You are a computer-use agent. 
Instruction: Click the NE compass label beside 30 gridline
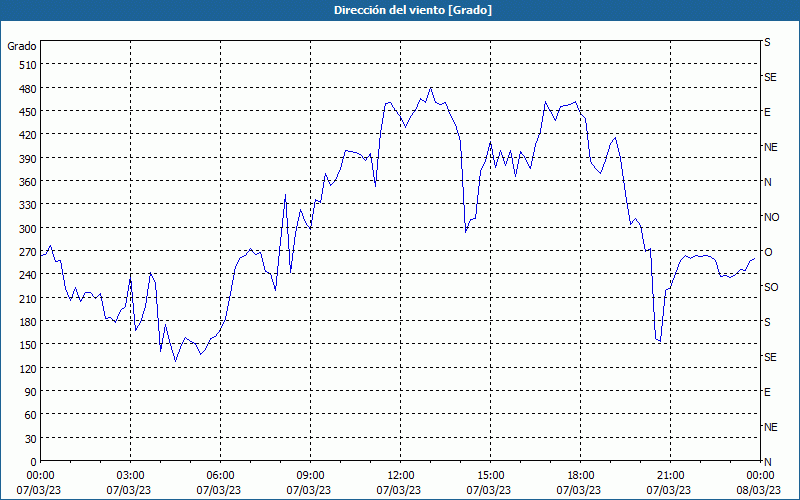point(771,427)
